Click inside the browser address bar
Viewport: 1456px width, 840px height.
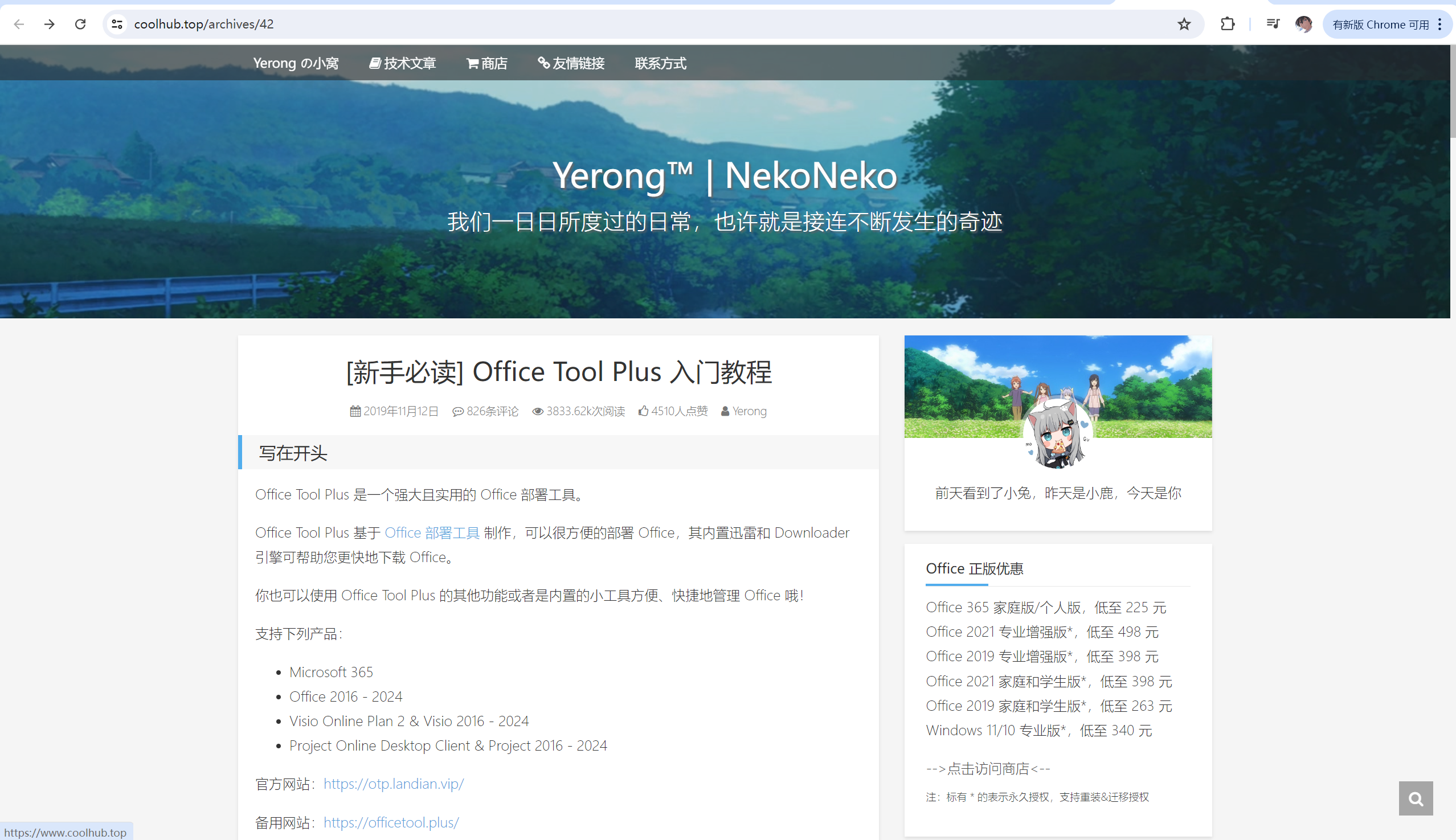404,24
